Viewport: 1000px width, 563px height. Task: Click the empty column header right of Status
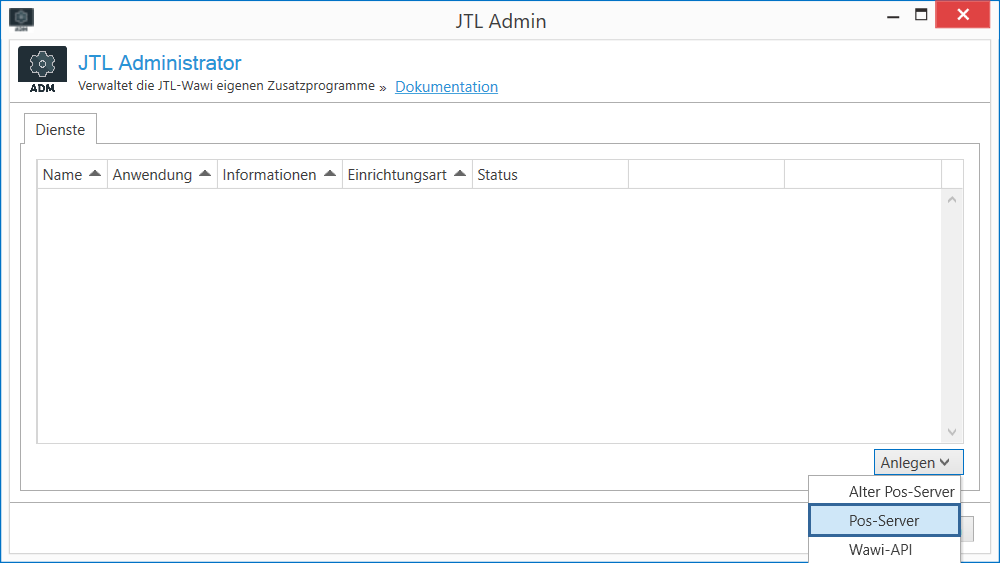pyautogui.click(x=706, y=175)
